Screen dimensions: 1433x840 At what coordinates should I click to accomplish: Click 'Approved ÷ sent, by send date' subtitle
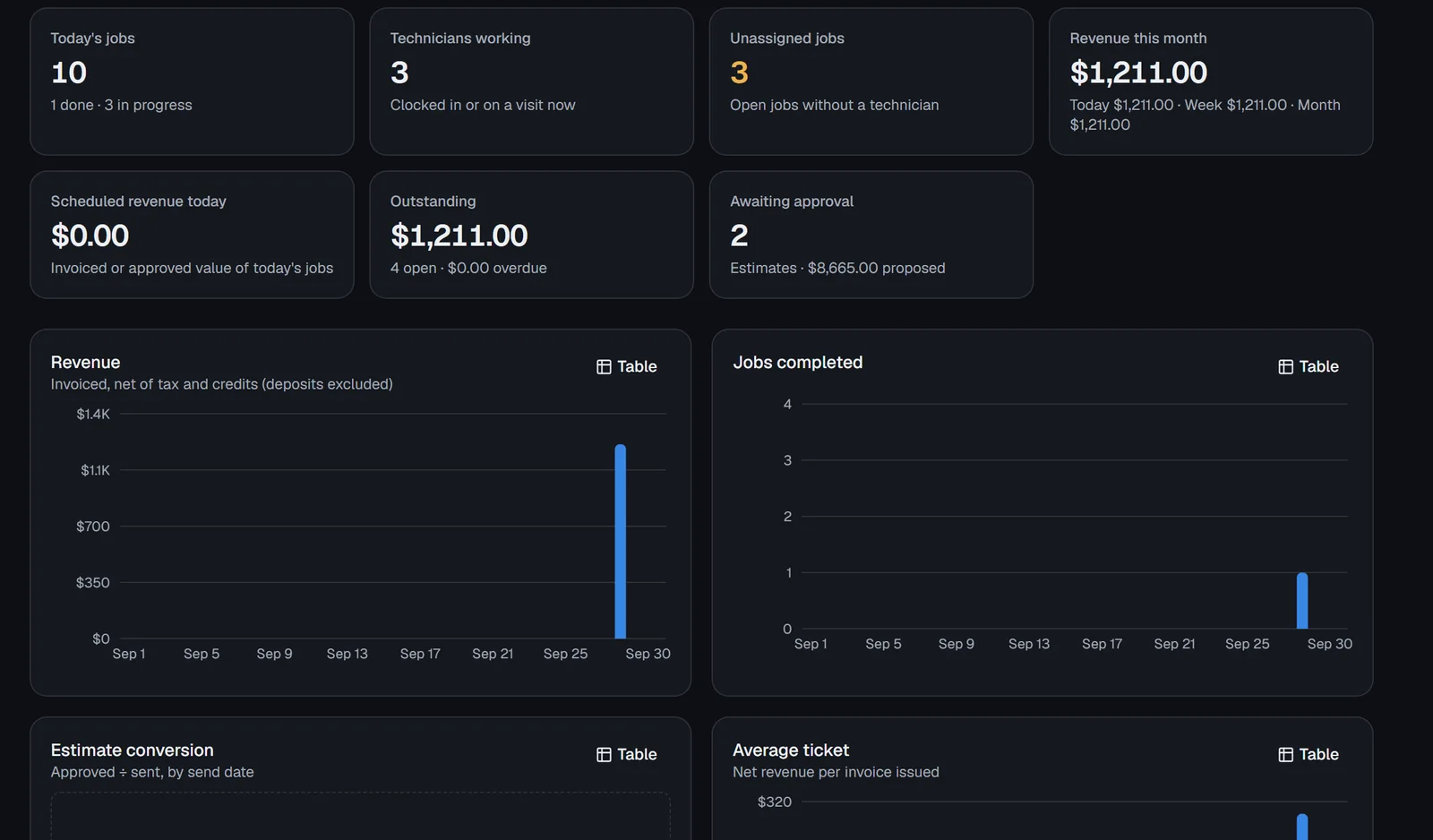(x=152, y=772)
